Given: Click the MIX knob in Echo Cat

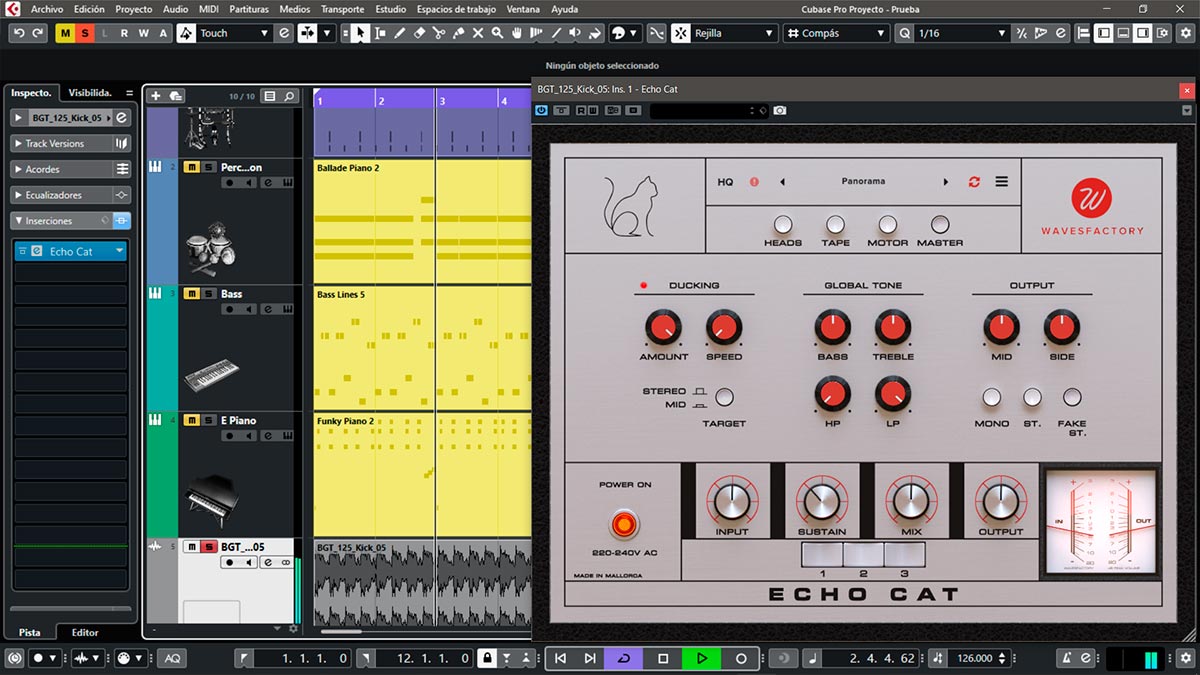Looking at the screenshot, I should click(x=911, y=501).
